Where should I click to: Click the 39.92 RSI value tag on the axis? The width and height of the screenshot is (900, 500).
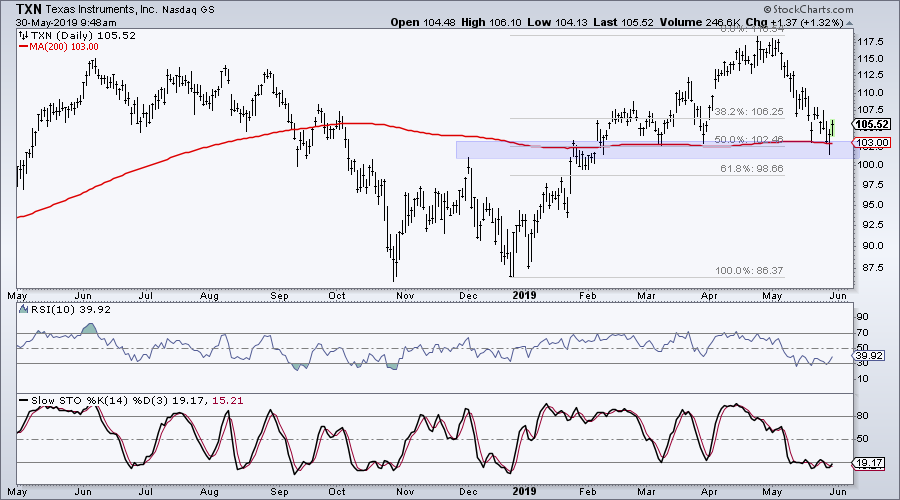(870, 356)
